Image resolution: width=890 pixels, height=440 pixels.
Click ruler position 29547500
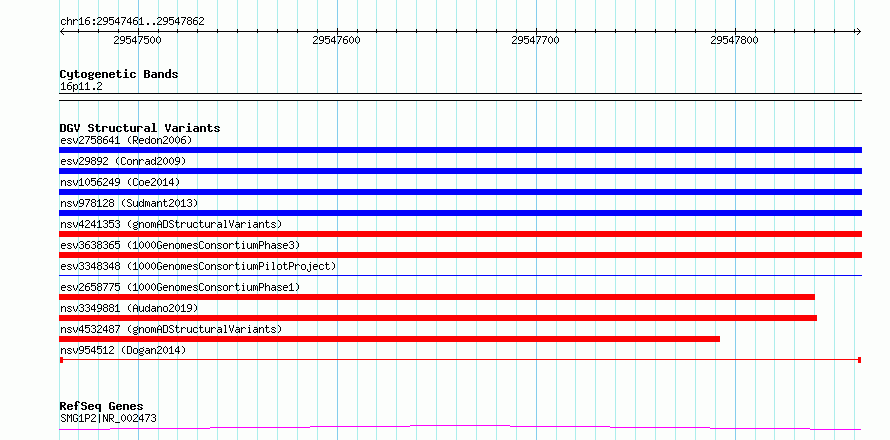coord(138,40)
